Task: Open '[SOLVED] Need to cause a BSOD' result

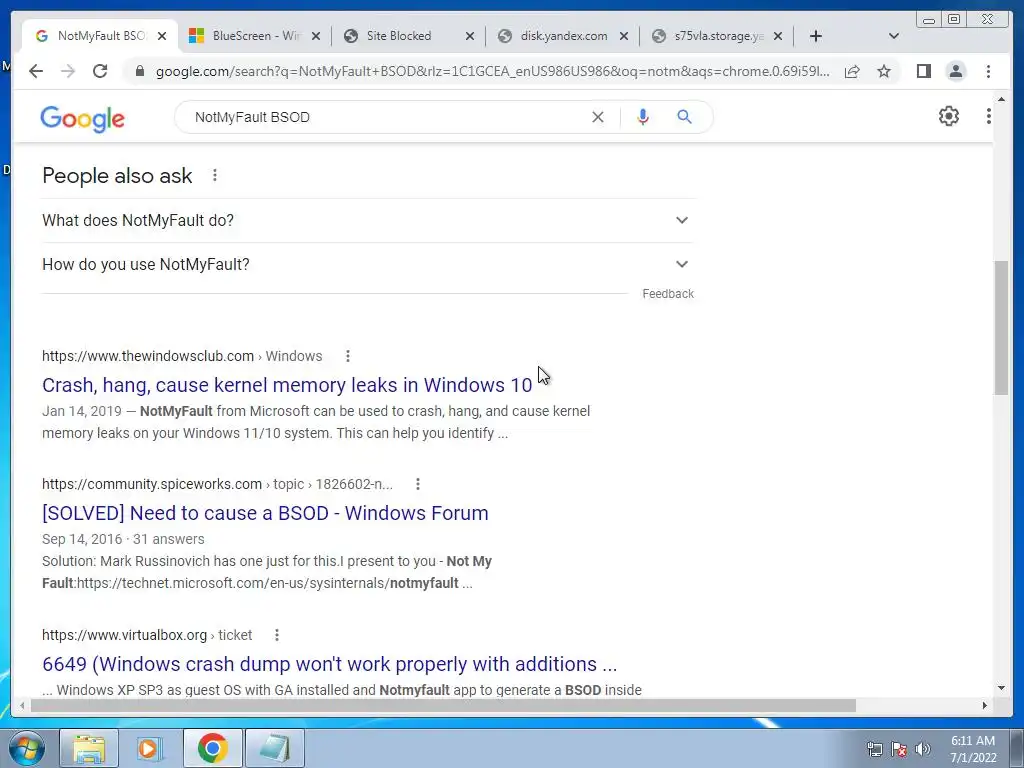Action: (x=265, y=513)
